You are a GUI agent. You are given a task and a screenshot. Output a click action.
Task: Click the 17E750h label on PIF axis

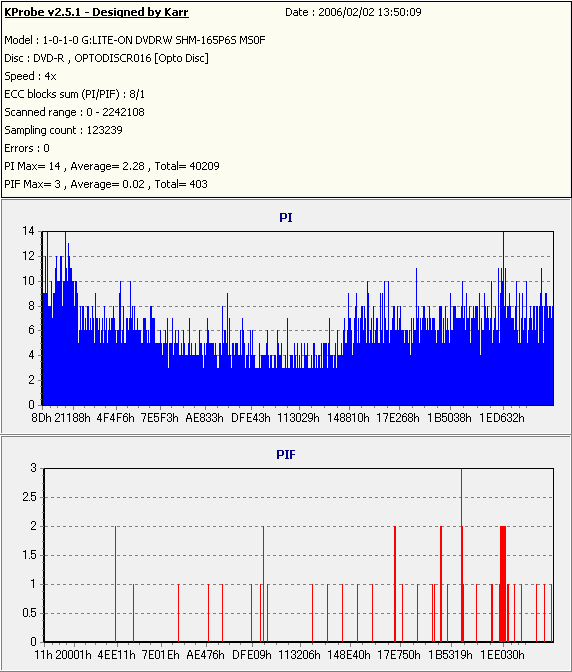[398, 655]
